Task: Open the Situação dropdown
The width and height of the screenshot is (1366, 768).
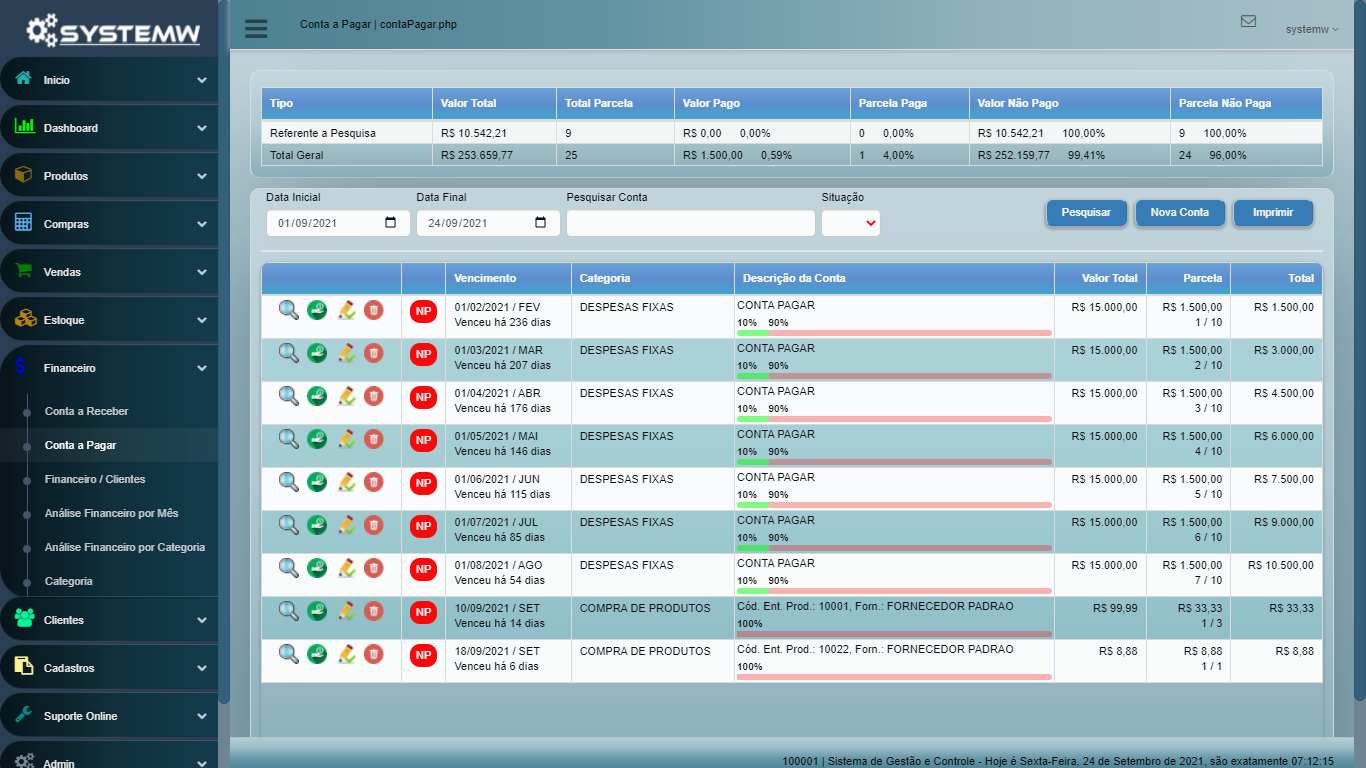Action: (851, 223)
